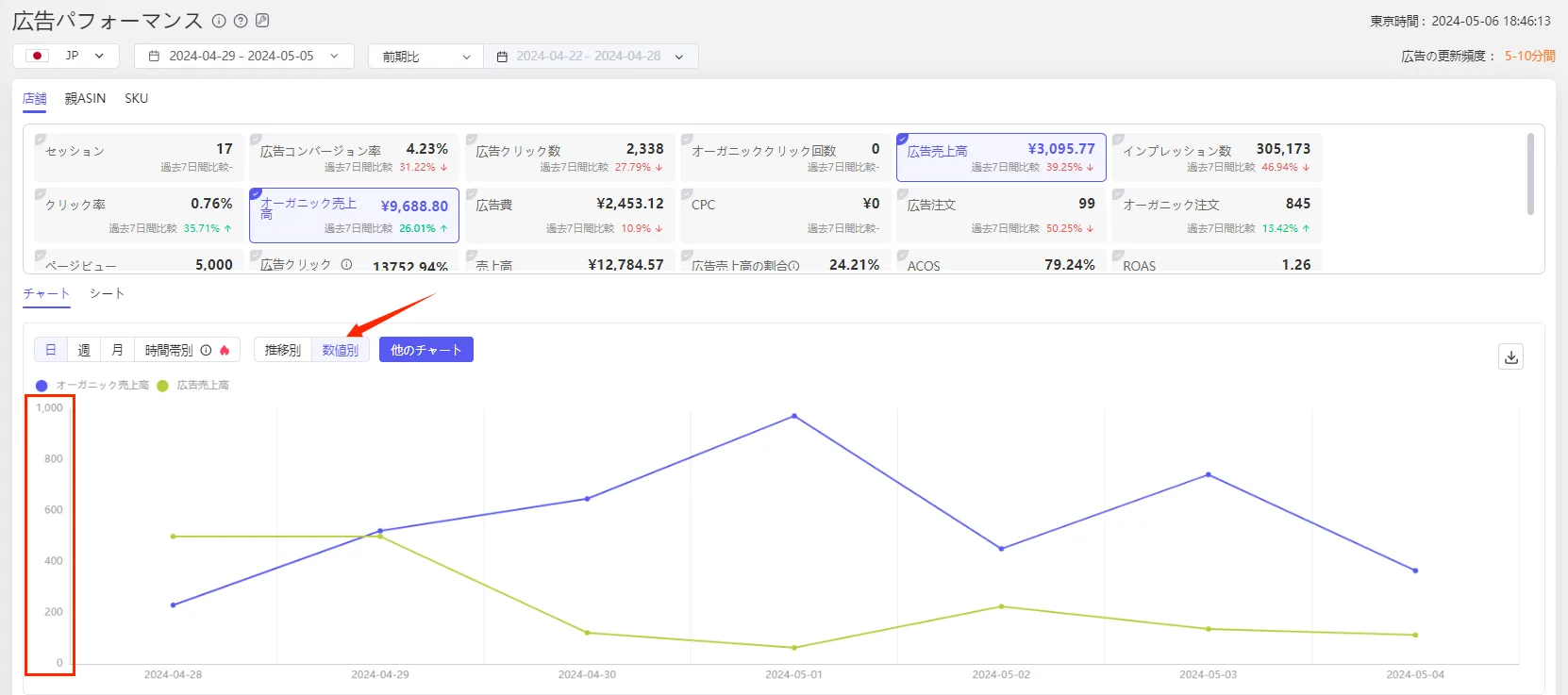Select the チャート tab
This screenshot has height=695, width=1568.
click(x=46, y=293)
